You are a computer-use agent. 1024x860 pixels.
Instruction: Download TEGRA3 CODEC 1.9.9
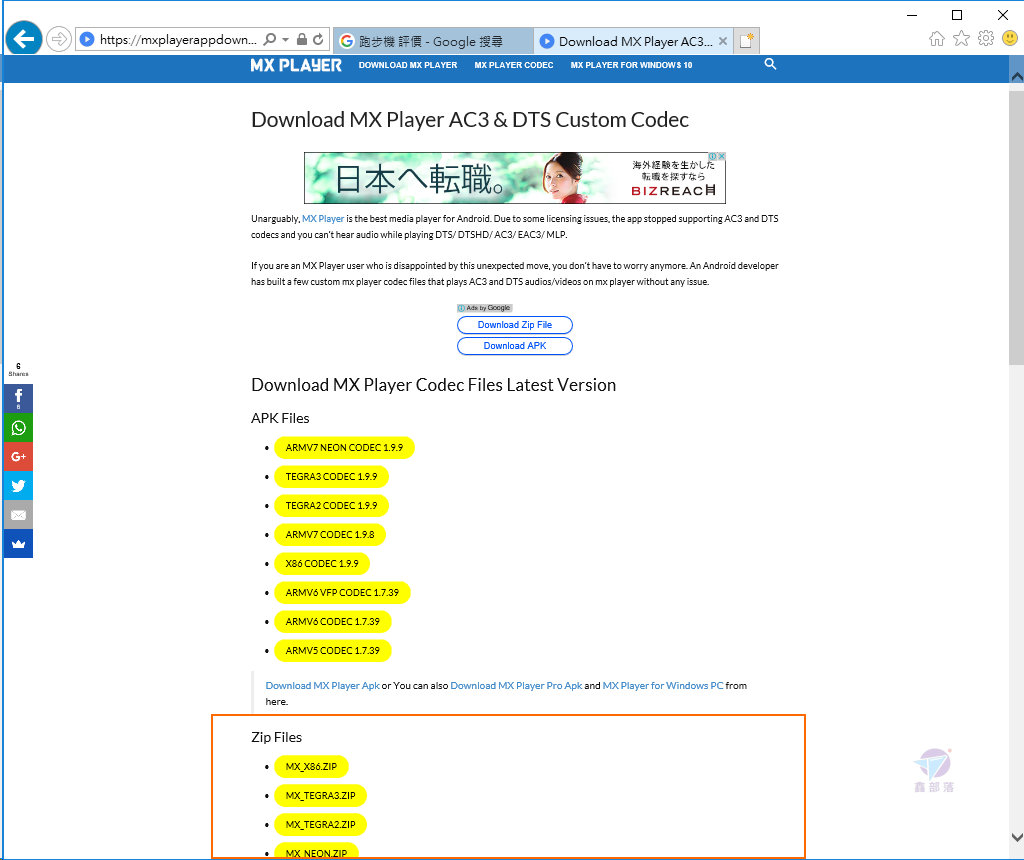pyautogui.click(x=331, y=477)
